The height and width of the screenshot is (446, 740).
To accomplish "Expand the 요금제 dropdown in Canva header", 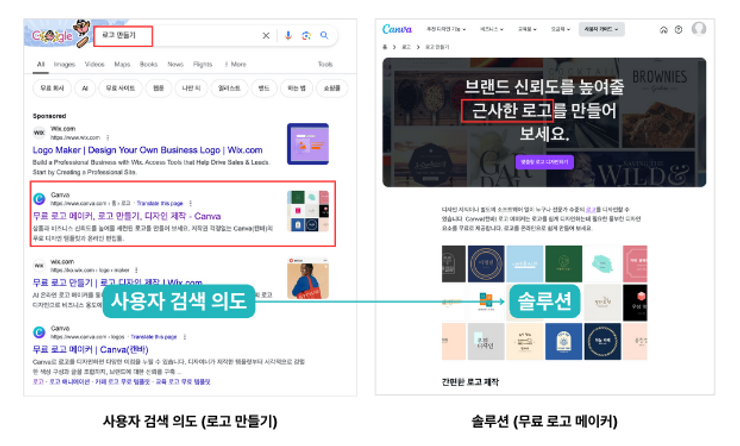I will (560, 29).
